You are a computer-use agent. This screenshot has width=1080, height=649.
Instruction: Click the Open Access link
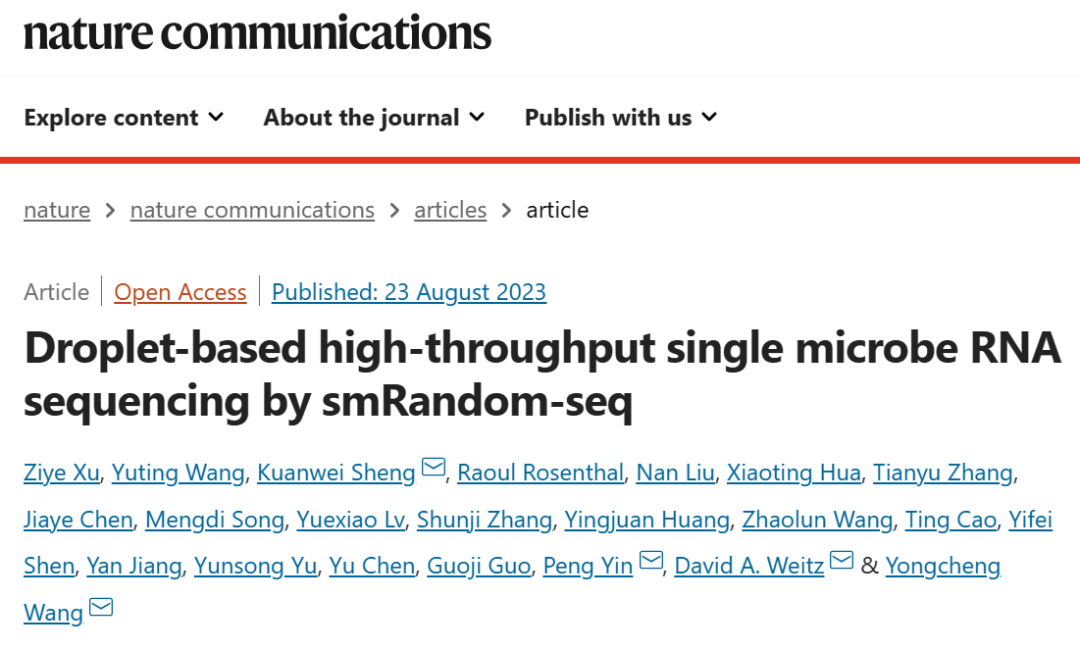[180, 292]
